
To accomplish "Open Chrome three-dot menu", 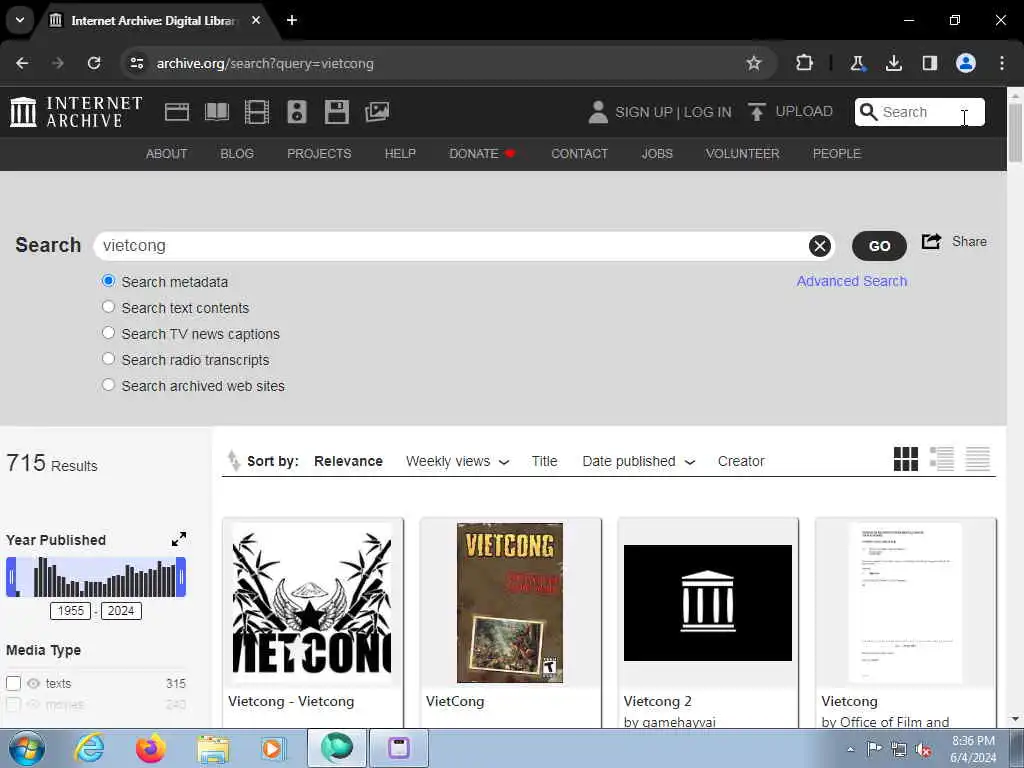I will coord(1002,63).
